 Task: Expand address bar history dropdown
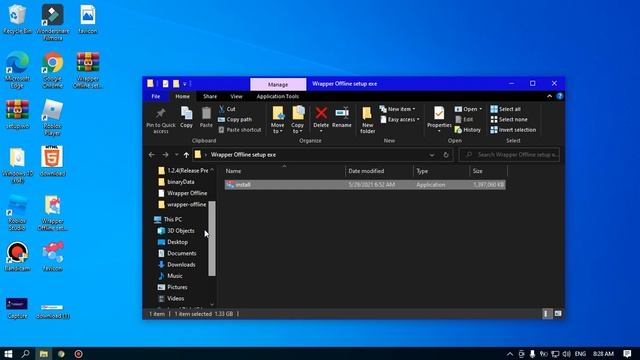click(431, 155)
